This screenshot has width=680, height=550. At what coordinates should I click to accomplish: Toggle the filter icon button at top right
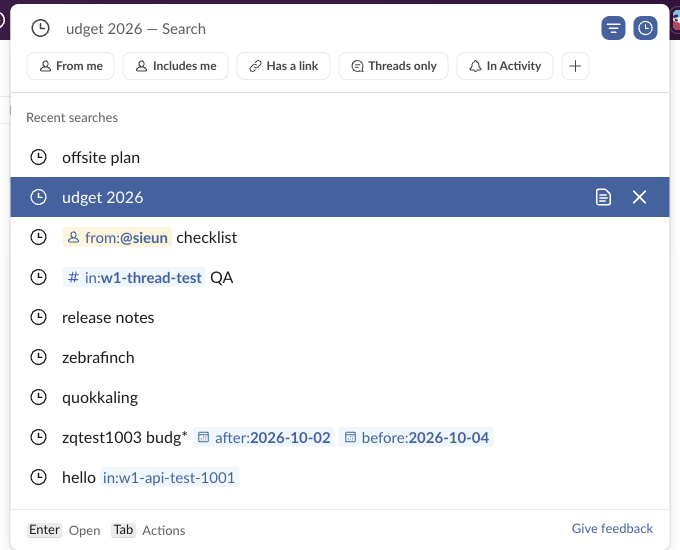tap(613, 28)
